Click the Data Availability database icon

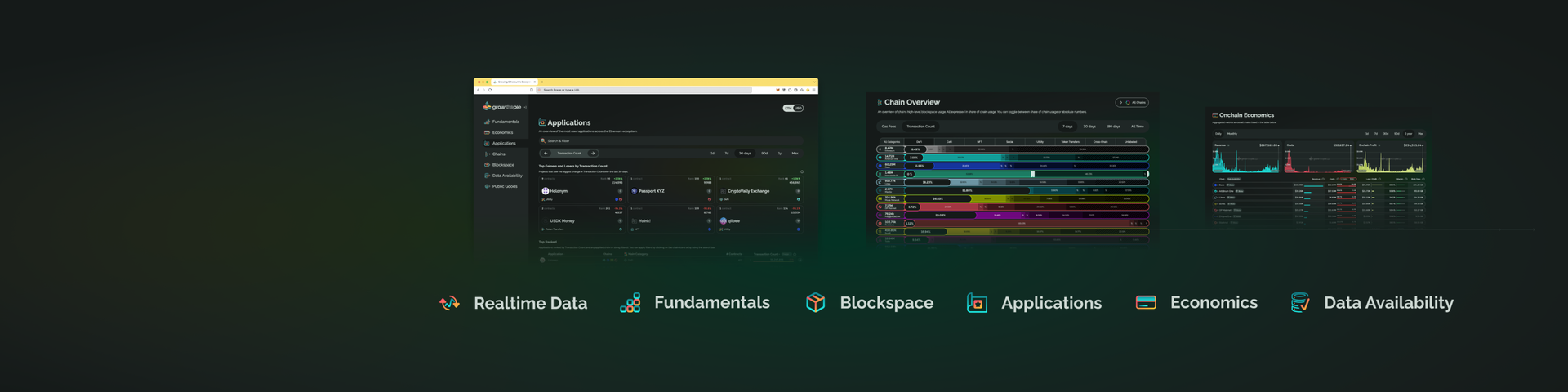1300,302
